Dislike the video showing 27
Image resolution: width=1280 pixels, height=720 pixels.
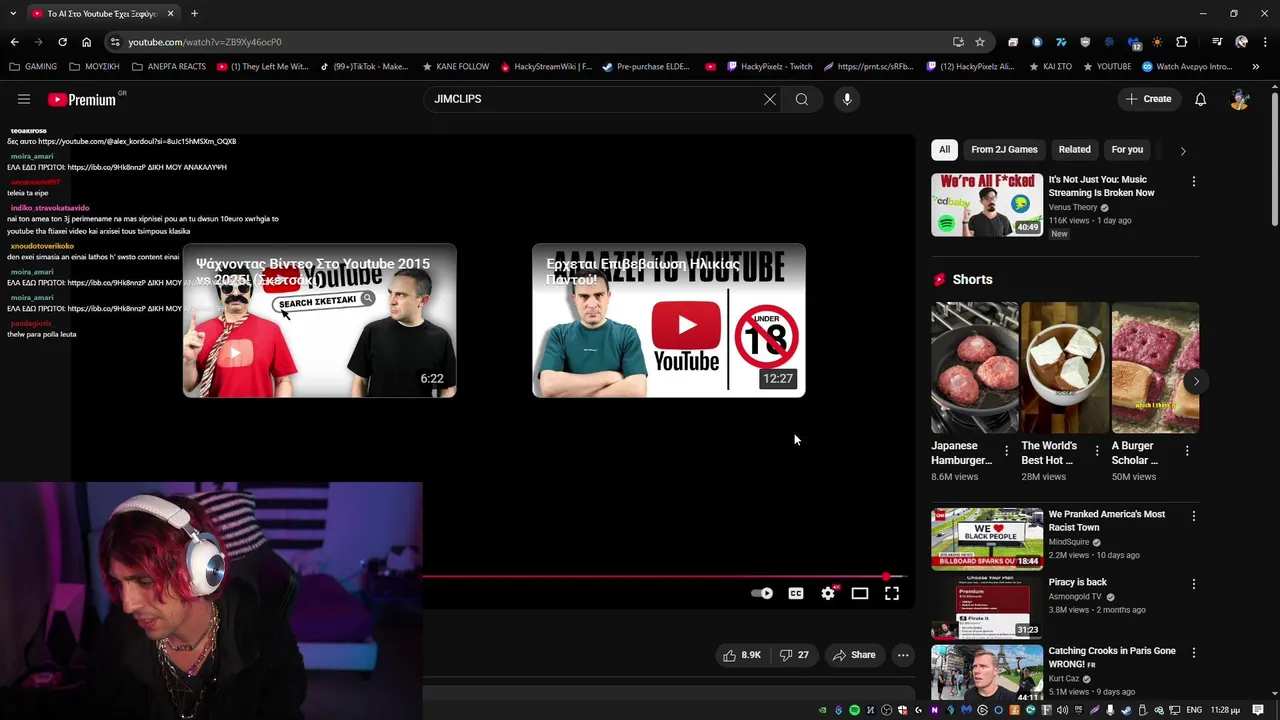pyautogui.click(x=795, y=655)
